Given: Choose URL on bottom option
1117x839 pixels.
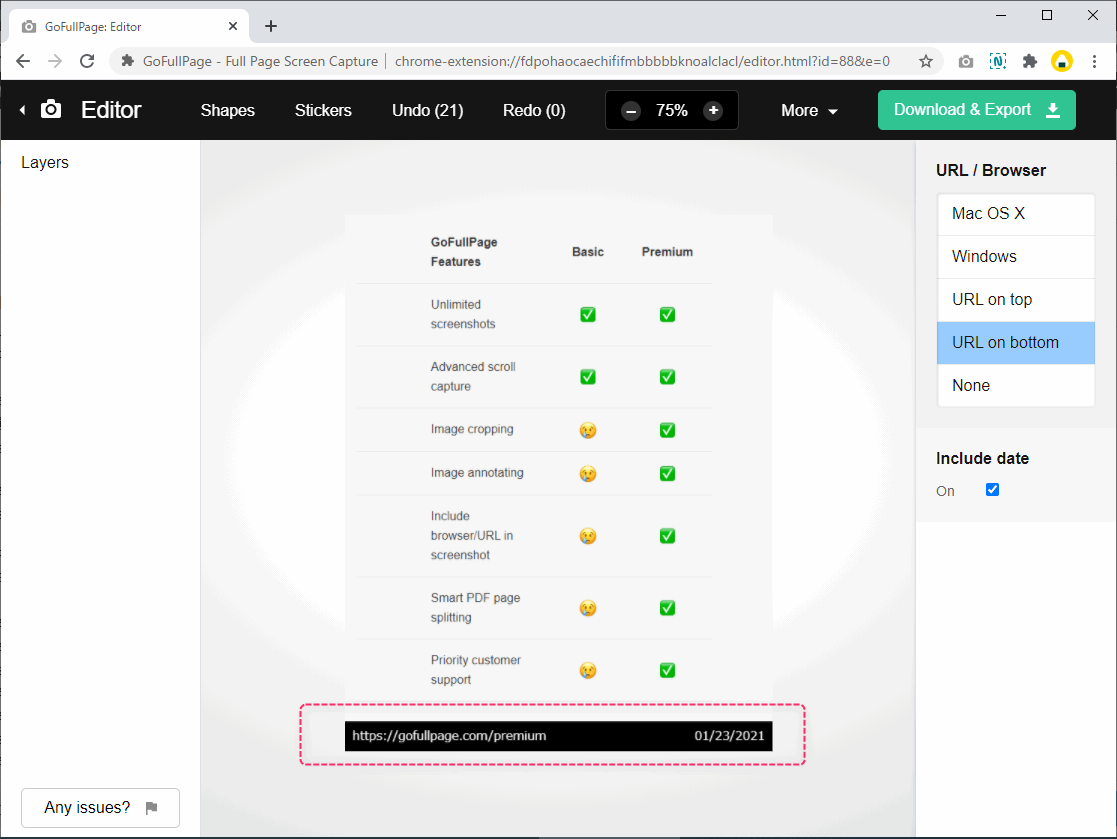Looking at the screenshot, I should point(1015,343).
